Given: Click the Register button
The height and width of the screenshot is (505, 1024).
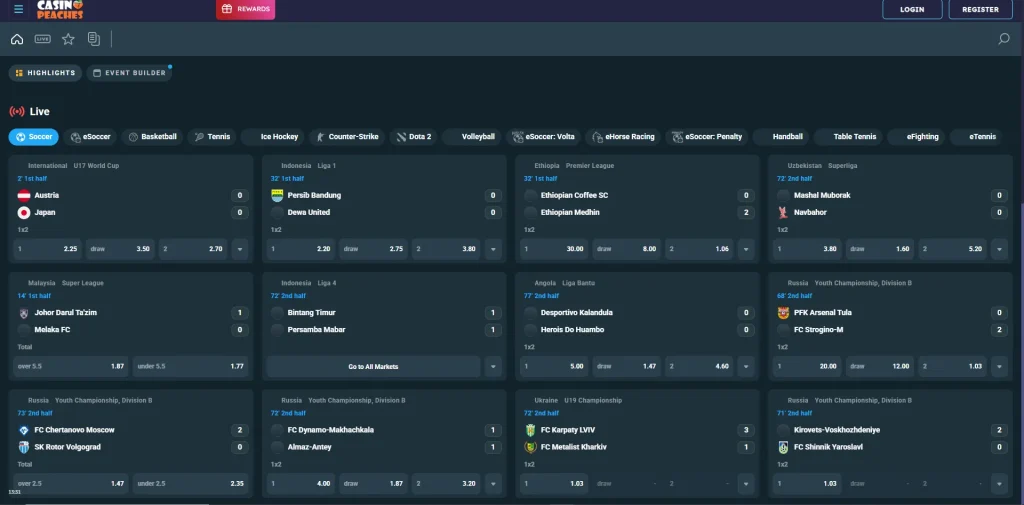Looking at the screenshot, I should tap(980, 9).
